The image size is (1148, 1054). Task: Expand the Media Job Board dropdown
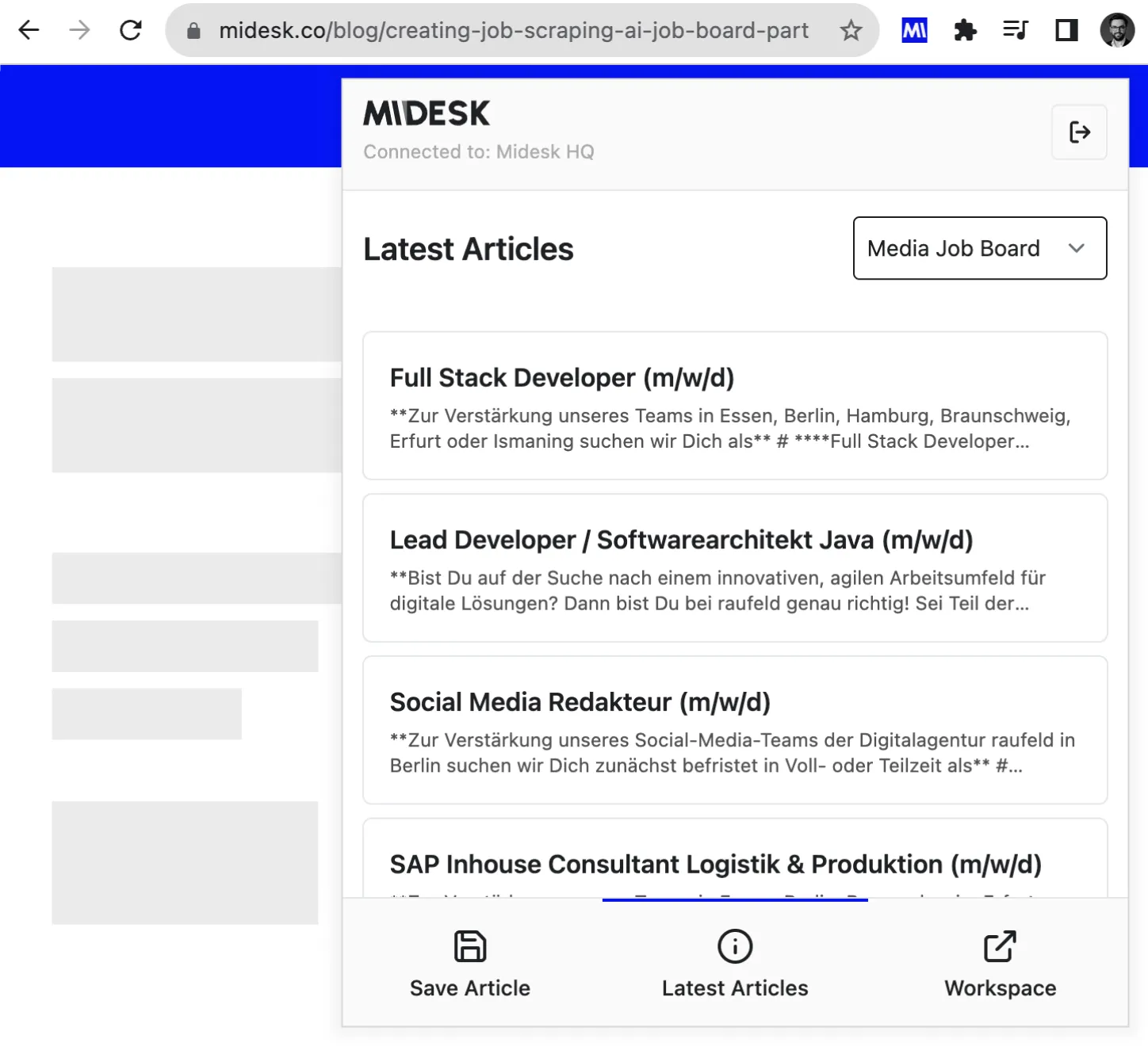(x=953, y=248)
